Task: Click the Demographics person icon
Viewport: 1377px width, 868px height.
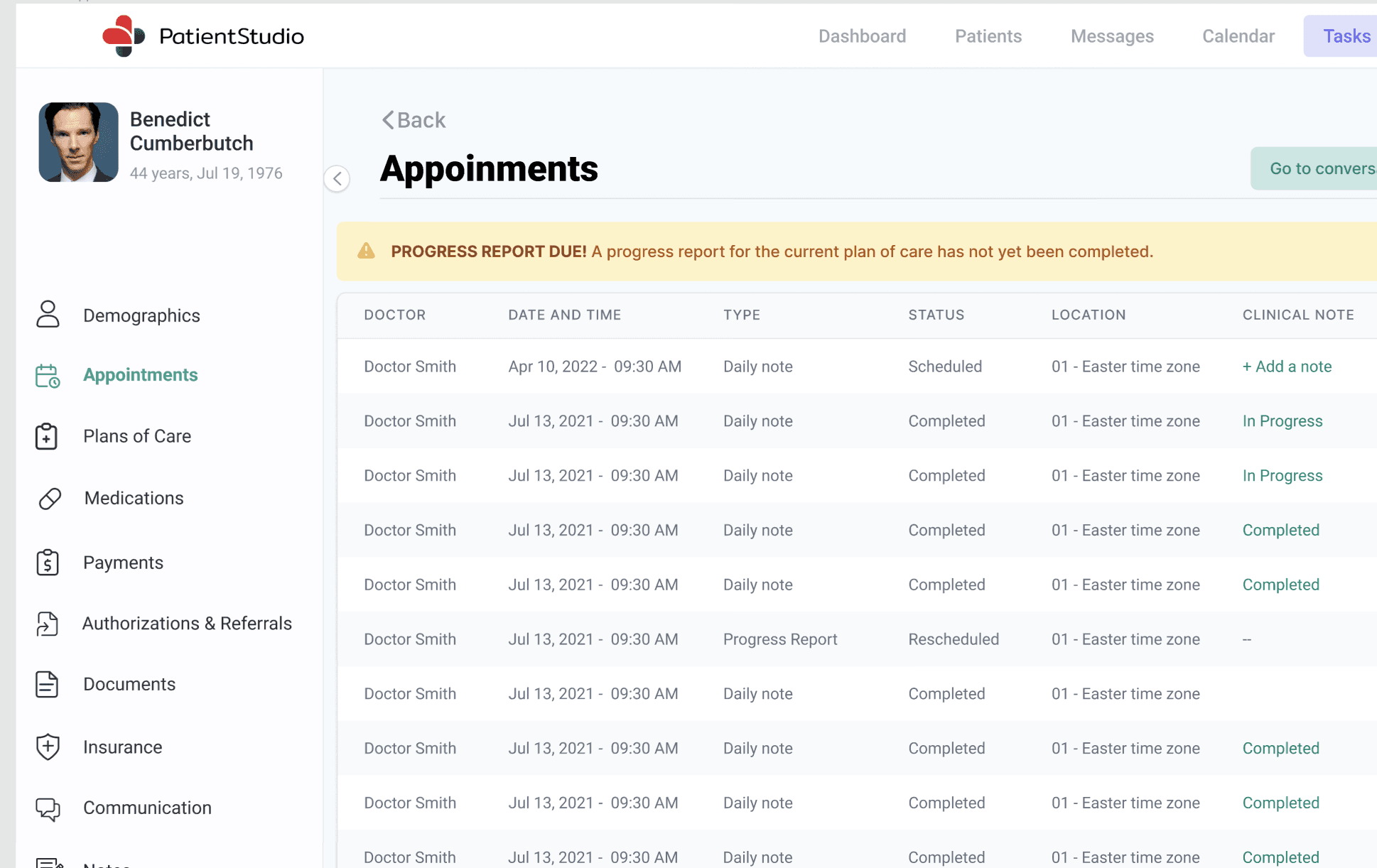Action: [x=48, y=314]
